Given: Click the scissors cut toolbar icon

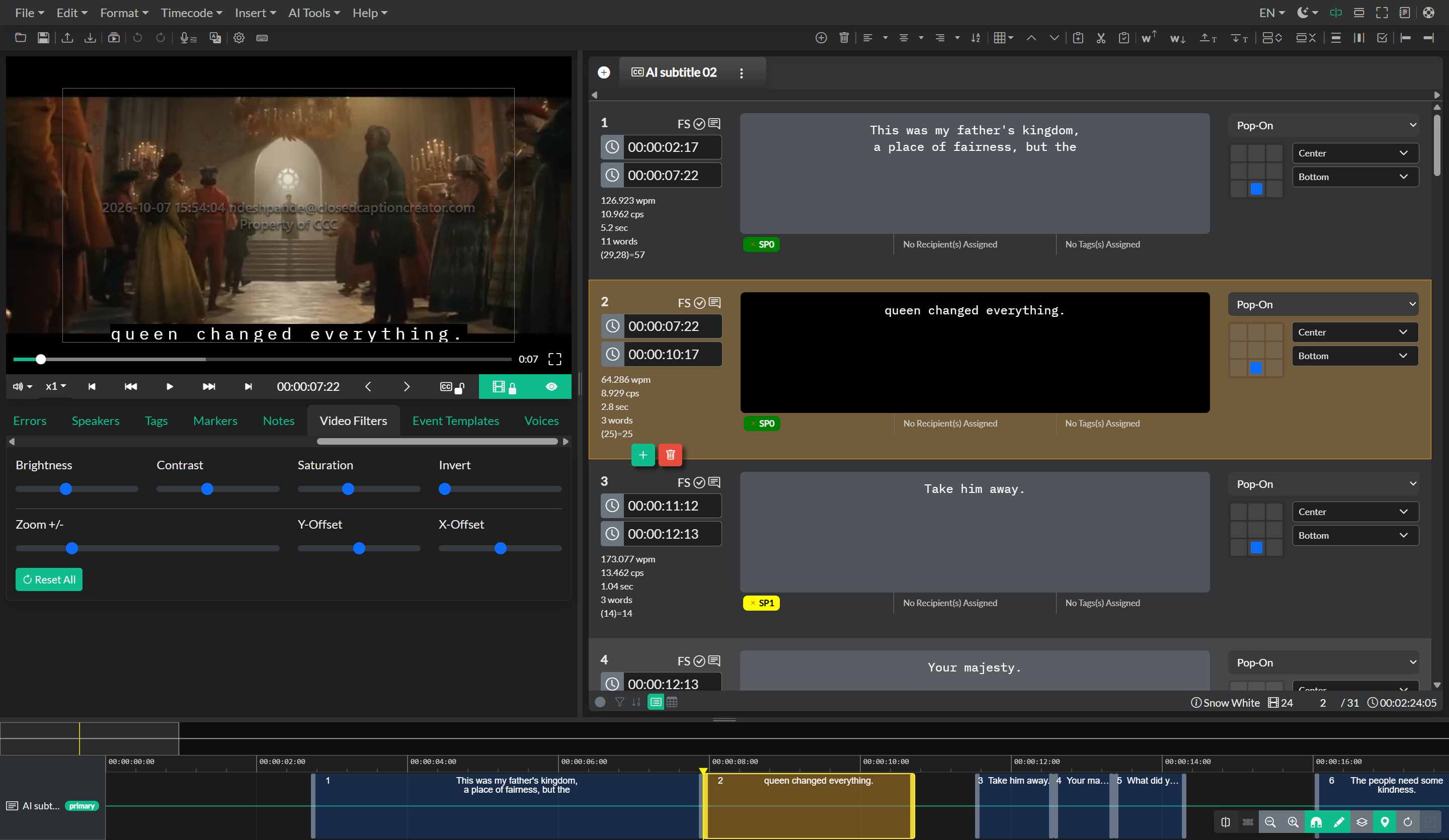Looking at the screenshot, I should pyautogui.click(x=1101, y=38).
